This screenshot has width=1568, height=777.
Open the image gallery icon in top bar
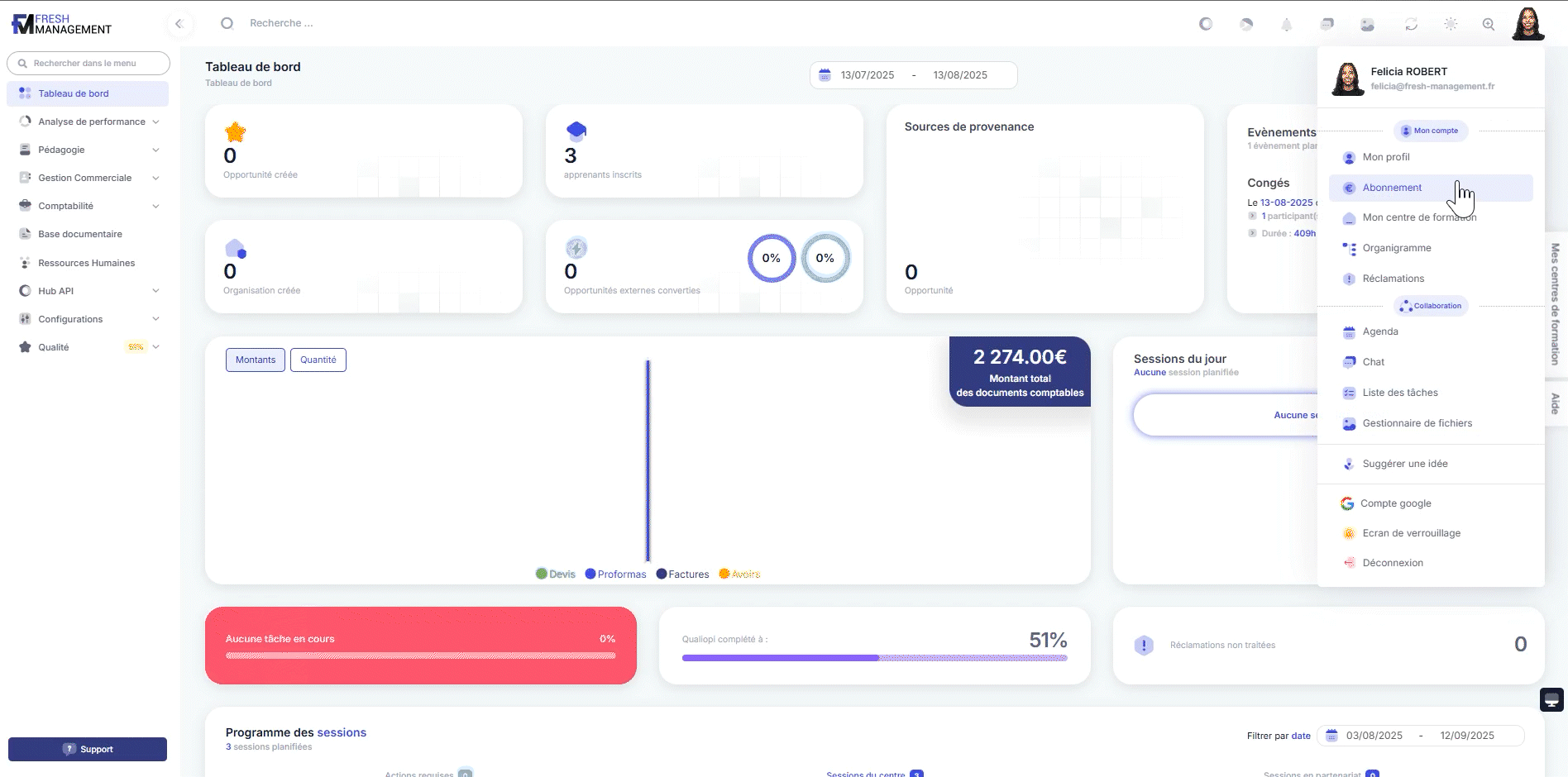tap(1368, 25)
